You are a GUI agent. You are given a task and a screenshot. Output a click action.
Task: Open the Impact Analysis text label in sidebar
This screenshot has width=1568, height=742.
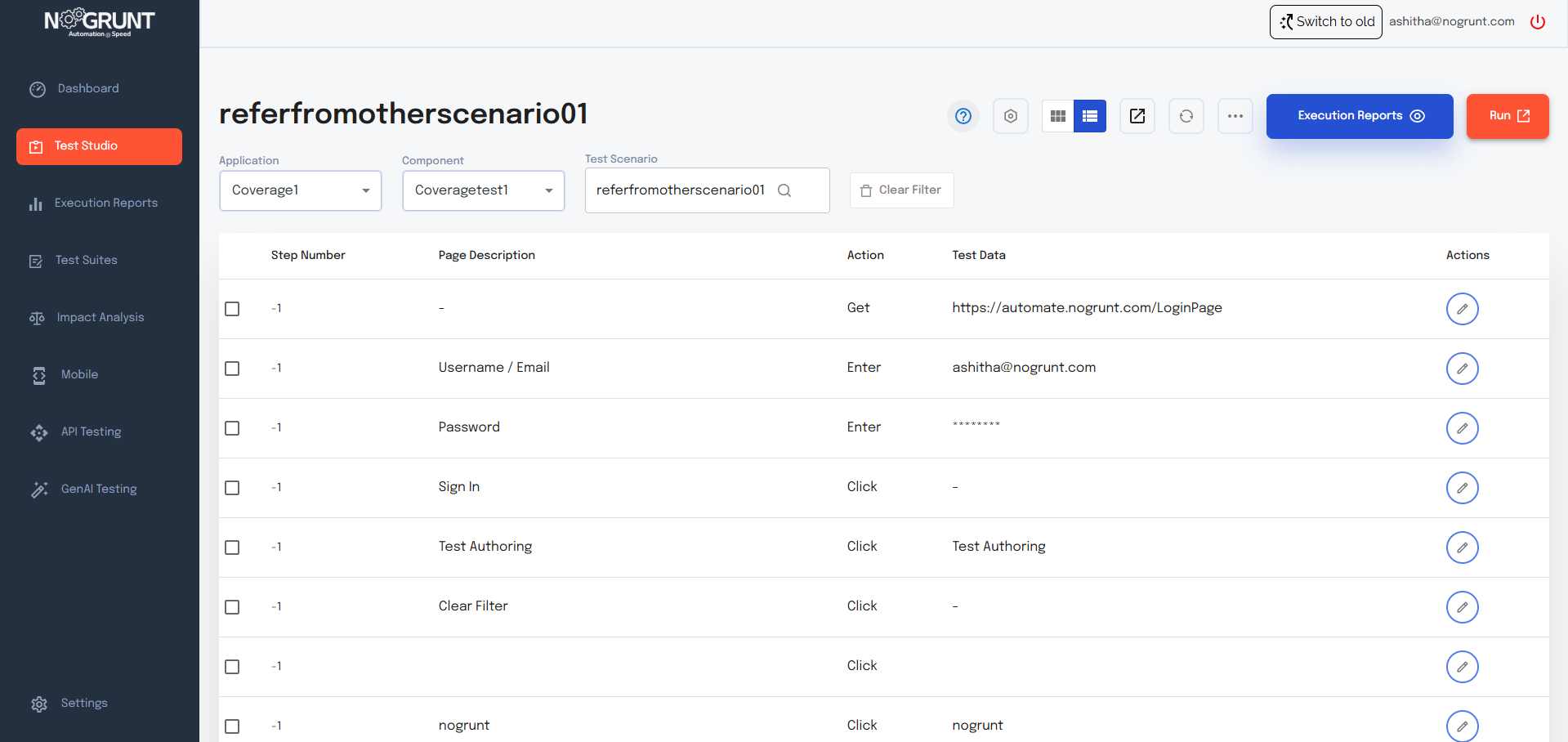101,317
